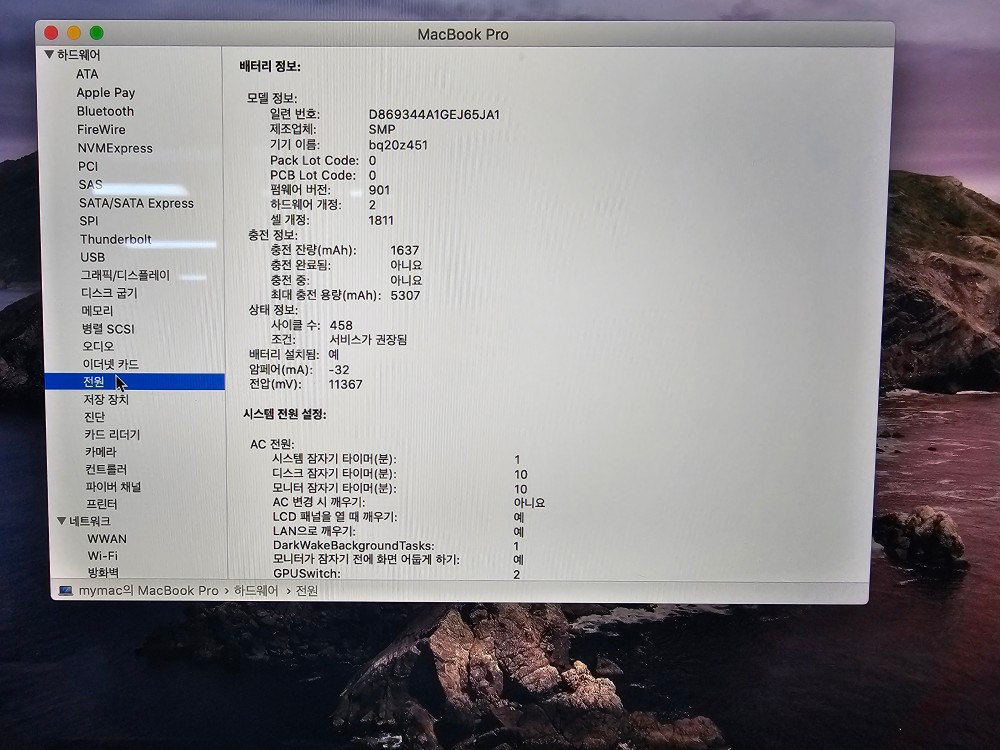Open Wi-Fi network entry
Viewport: 1000px width, 750px height.
coord(103,555)
